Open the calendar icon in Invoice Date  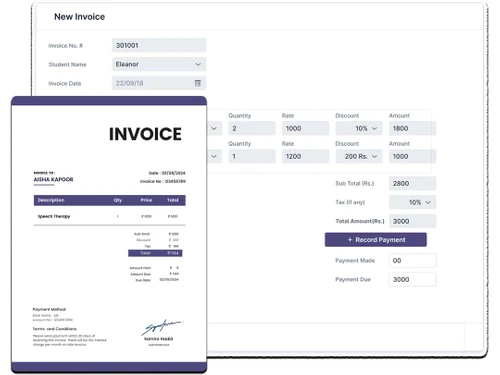pyautogui.click(x=198, y=83)
